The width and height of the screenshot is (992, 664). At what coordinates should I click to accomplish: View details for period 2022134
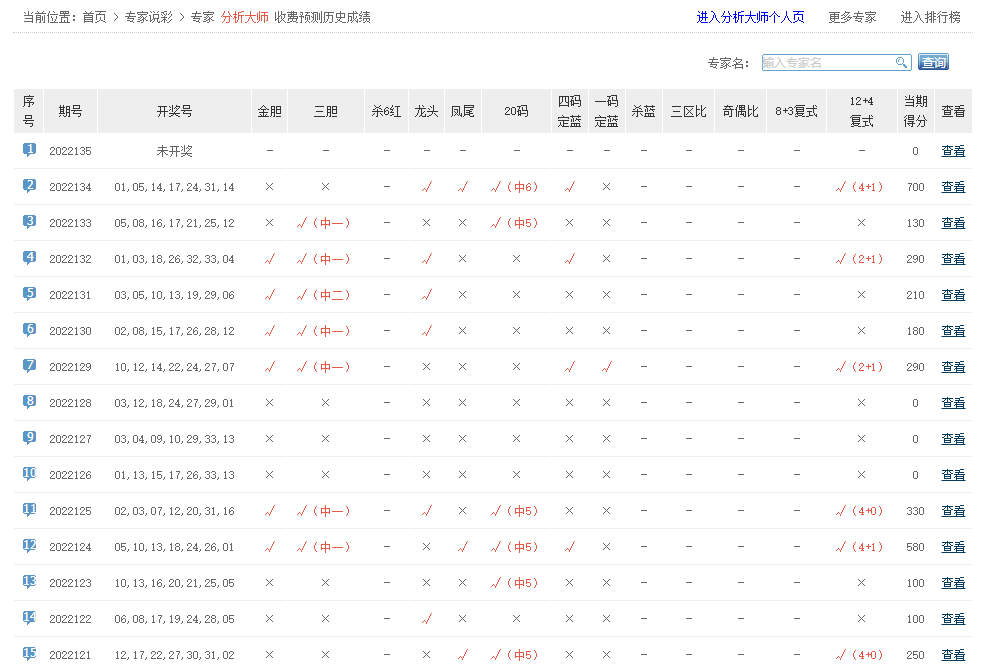953,187
